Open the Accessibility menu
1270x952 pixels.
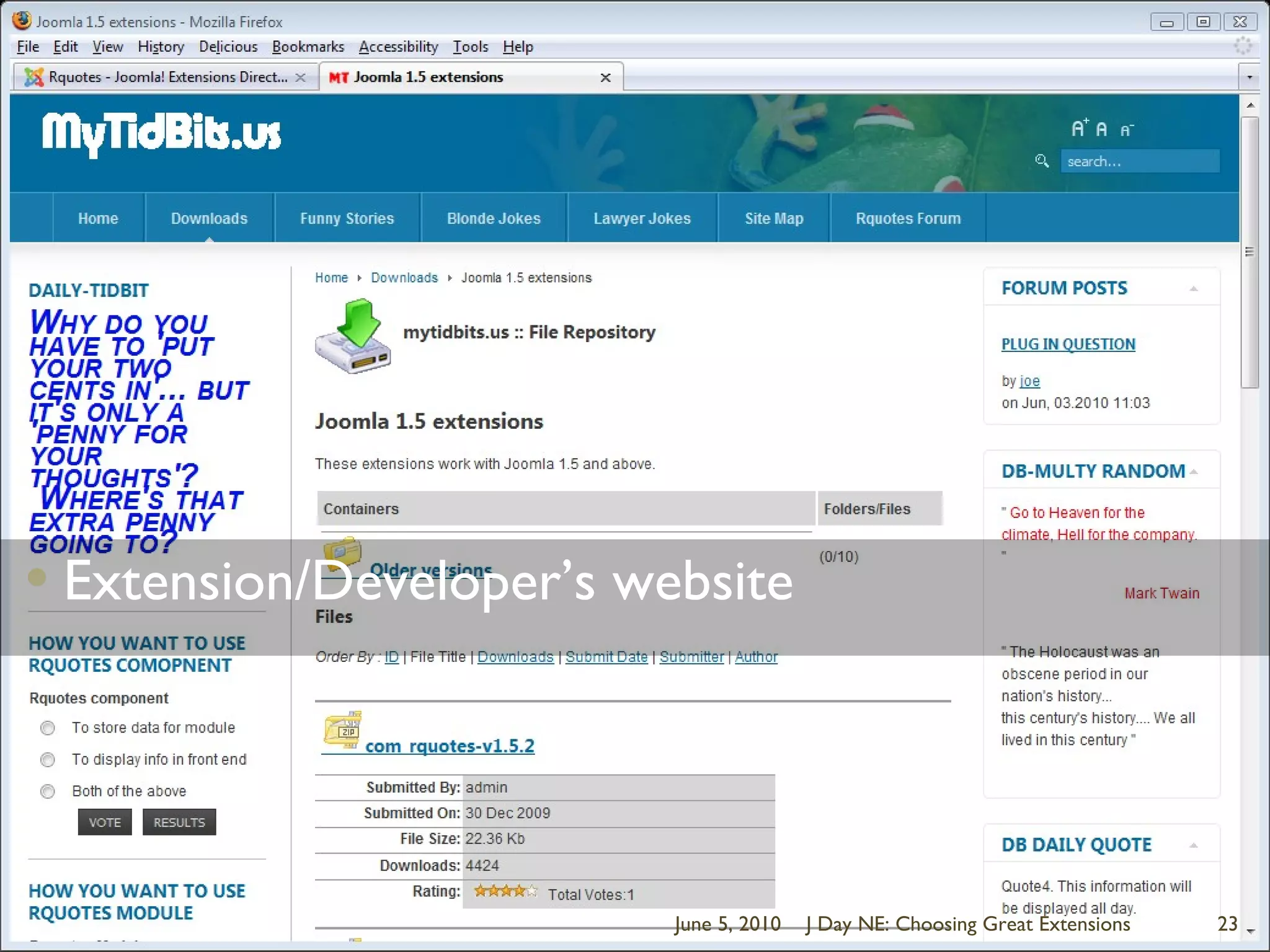click(398, 46)
